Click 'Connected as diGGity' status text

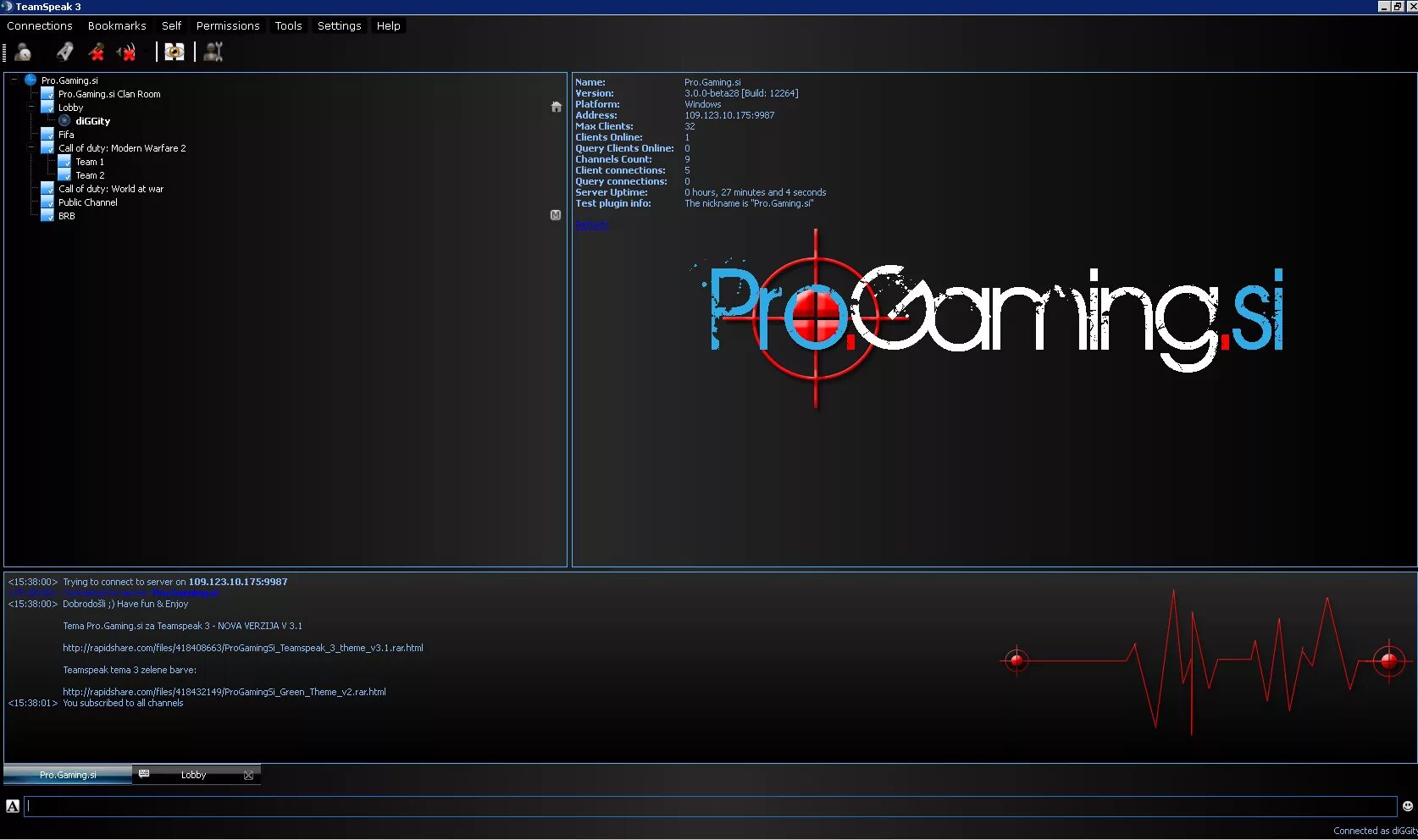click(x=1375, y=831)
